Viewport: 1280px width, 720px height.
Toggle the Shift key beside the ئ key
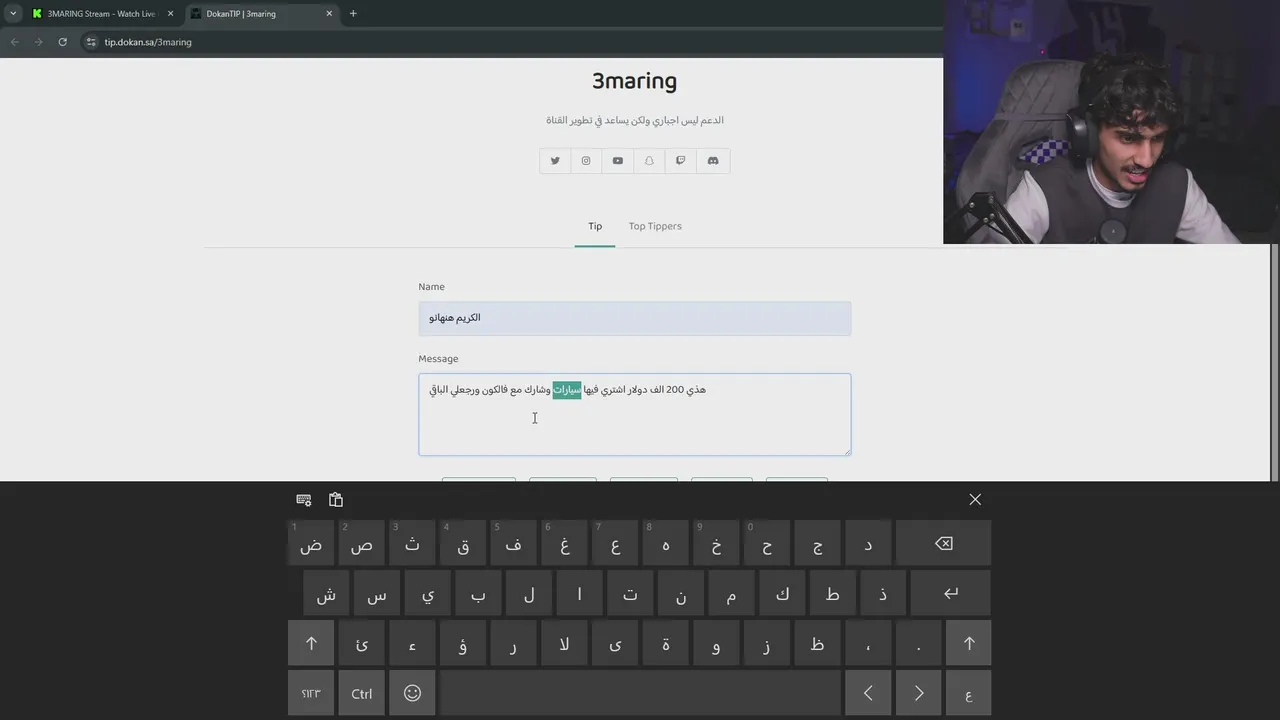tap(311, 643)
